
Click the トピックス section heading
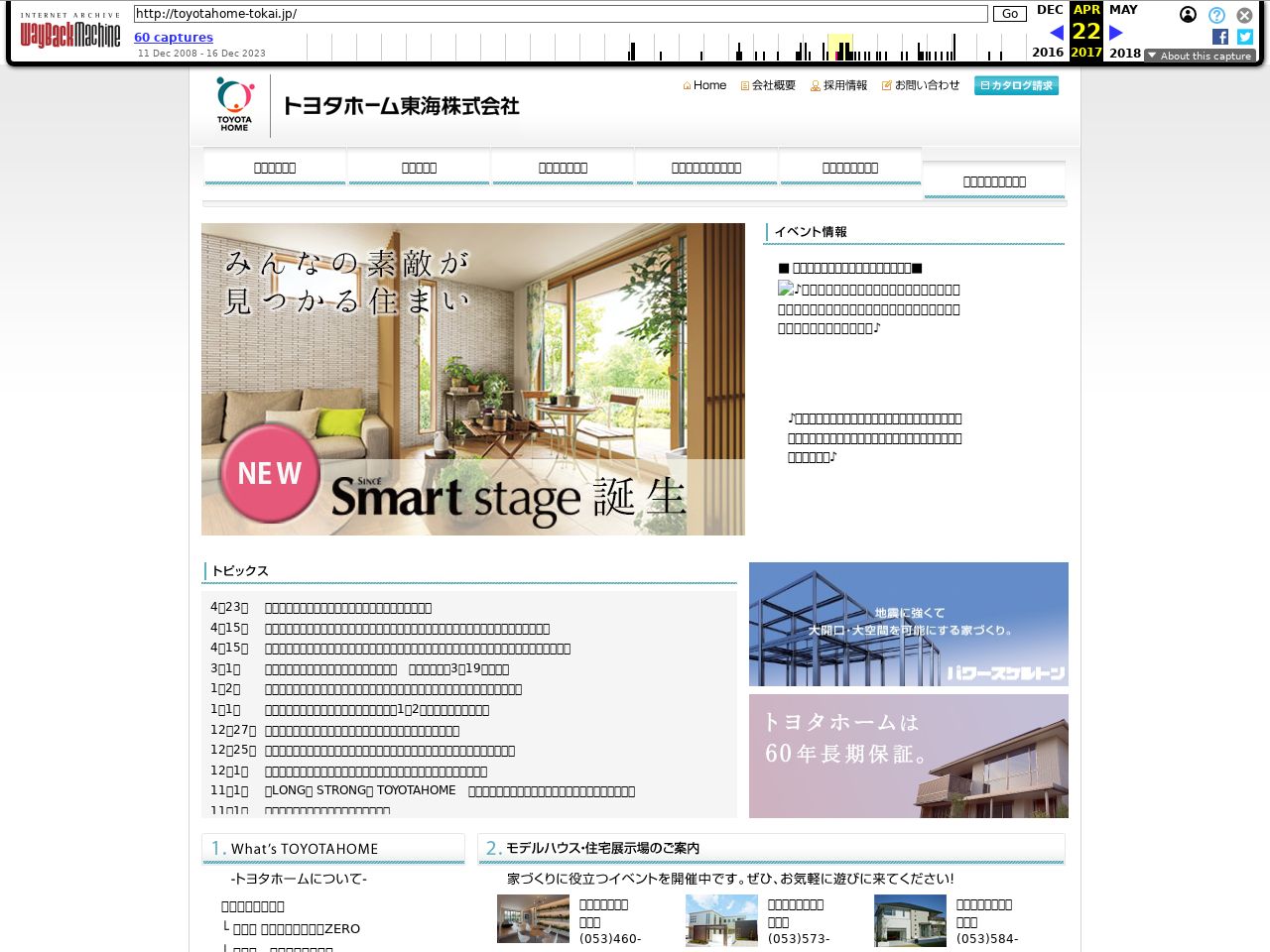240,571
